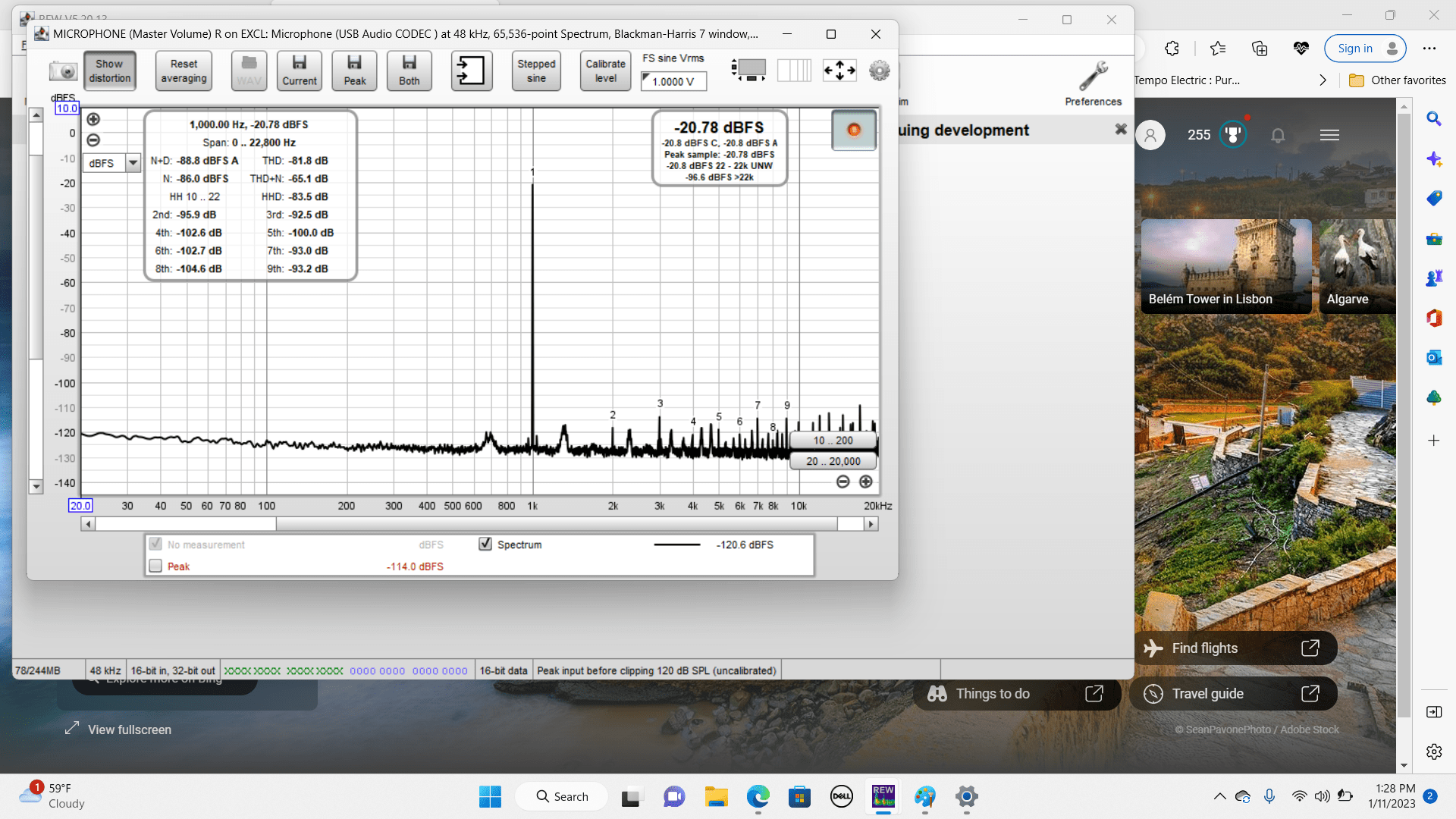Select the 20 .. 20,000 frequency range button
Screen dimensions: 1456x819
(x=833, y=461)
